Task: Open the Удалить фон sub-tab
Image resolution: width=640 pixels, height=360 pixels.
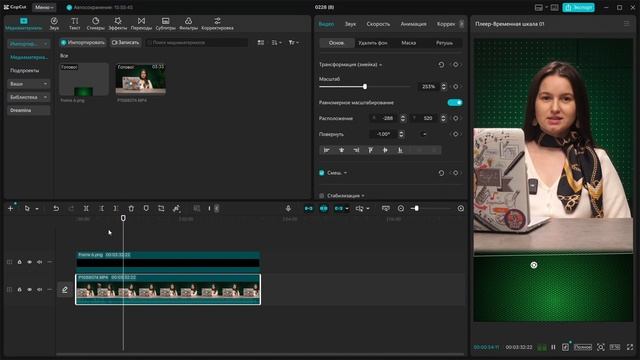Action: [373, 43]
